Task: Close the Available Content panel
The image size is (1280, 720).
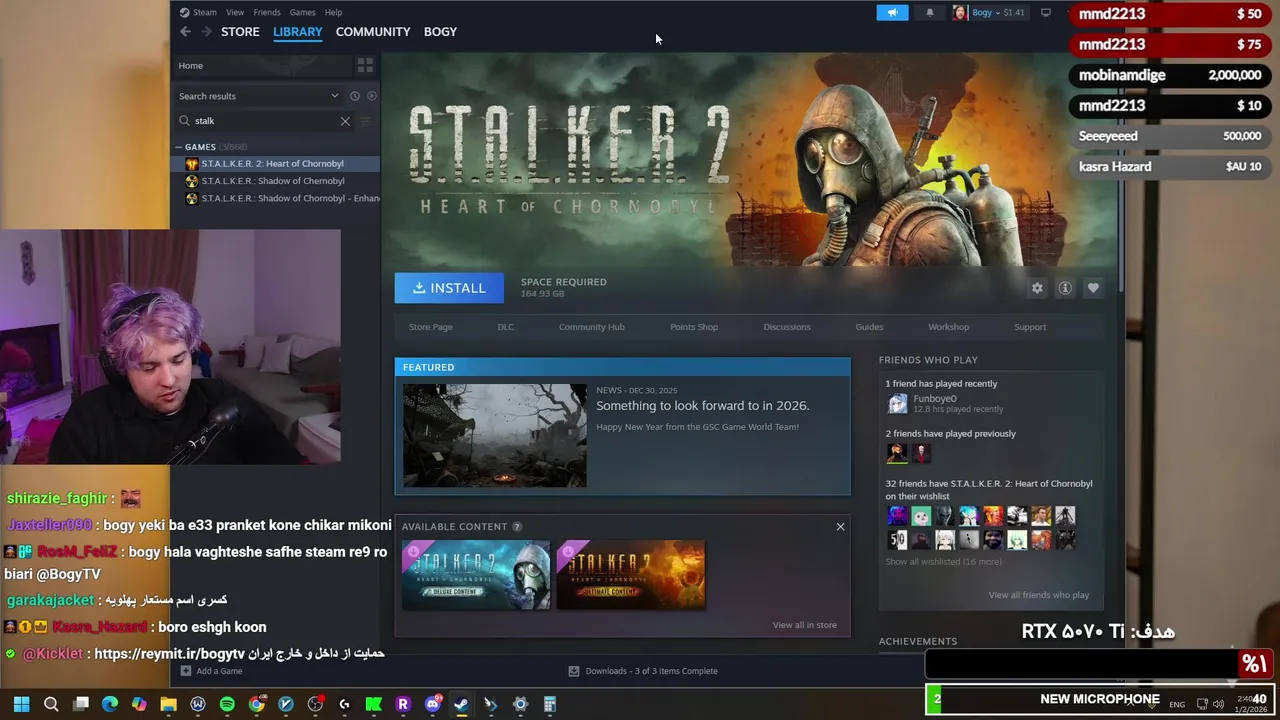Action: pyautogui.click(x=840, y=526)
